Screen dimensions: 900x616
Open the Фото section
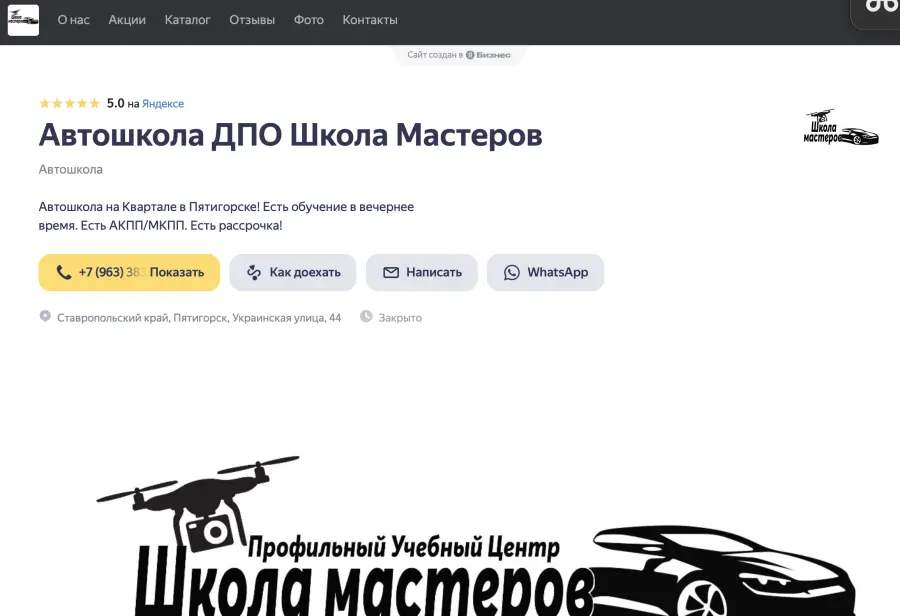(x=309, y=20)
